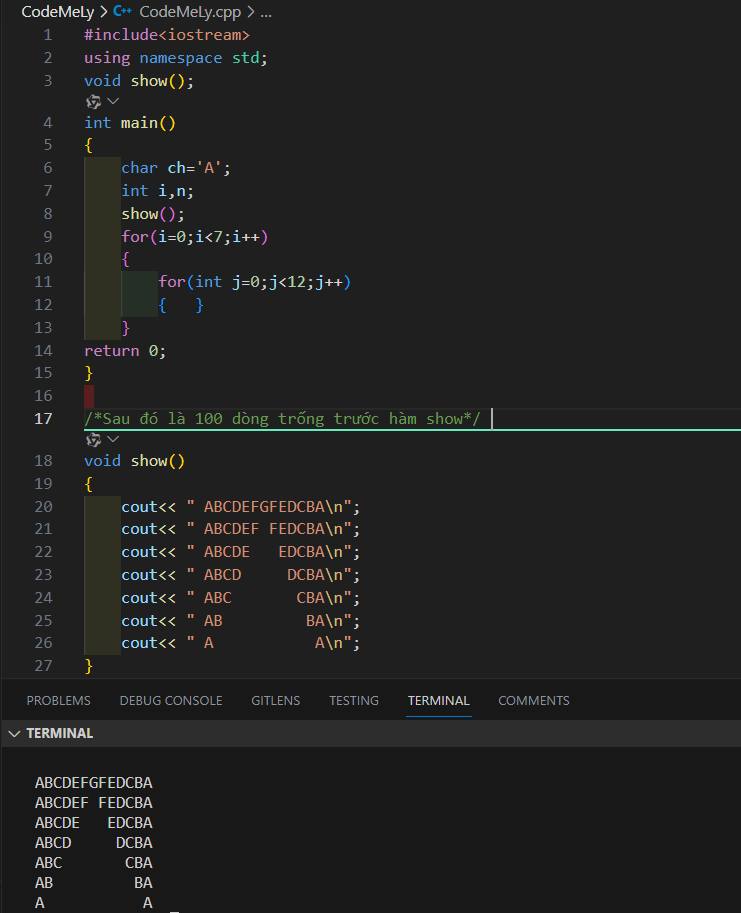
Task: Click the cout line with 'ABCDE EDCBA'
Action: coord(240,551)
